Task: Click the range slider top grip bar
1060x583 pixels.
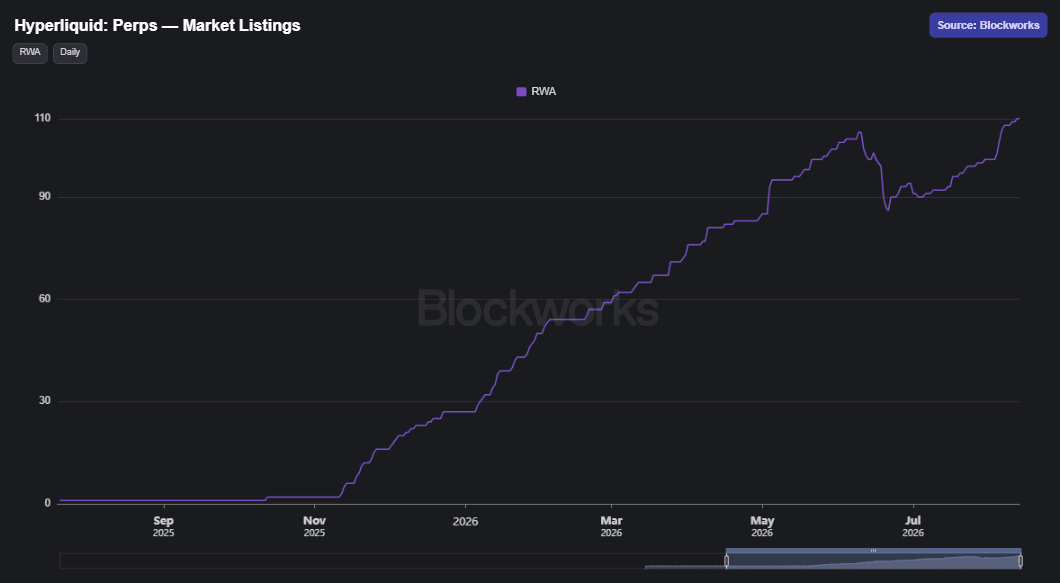Action: [x=873, y=551]
